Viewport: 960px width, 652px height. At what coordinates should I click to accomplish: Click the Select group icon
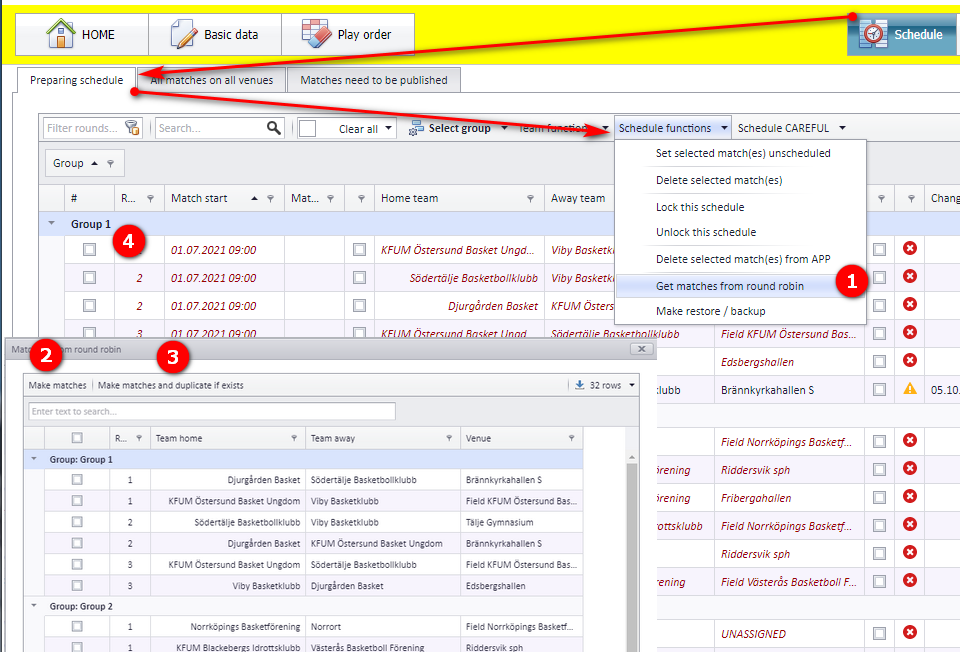pyautogui.click(x=416, y=128)
